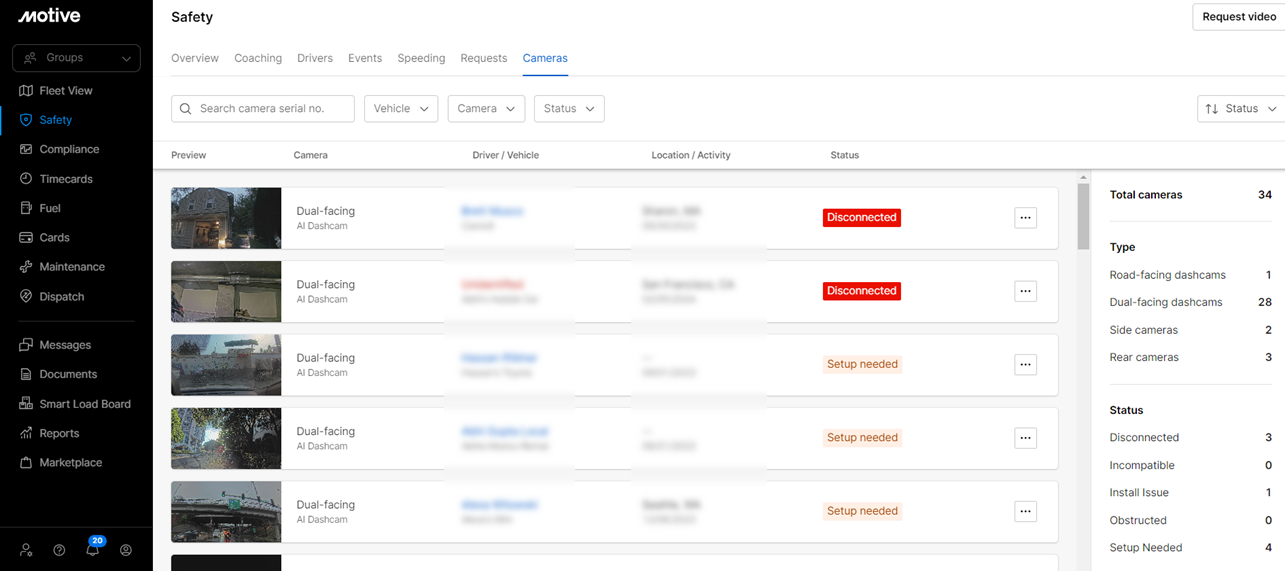Viewport: 1285px width, 571px height.
Task: Expand the Groups dropdown
Action: click(76, 58)
